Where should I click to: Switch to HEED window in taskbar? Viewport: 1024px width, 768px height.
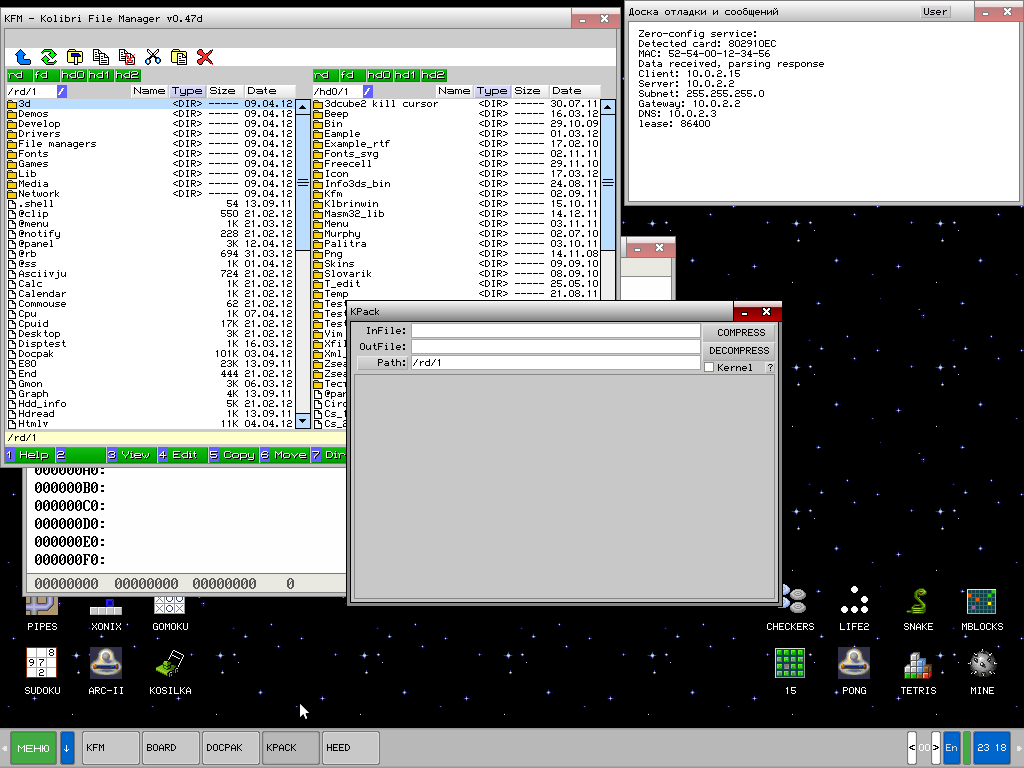[x=350, y=747]
